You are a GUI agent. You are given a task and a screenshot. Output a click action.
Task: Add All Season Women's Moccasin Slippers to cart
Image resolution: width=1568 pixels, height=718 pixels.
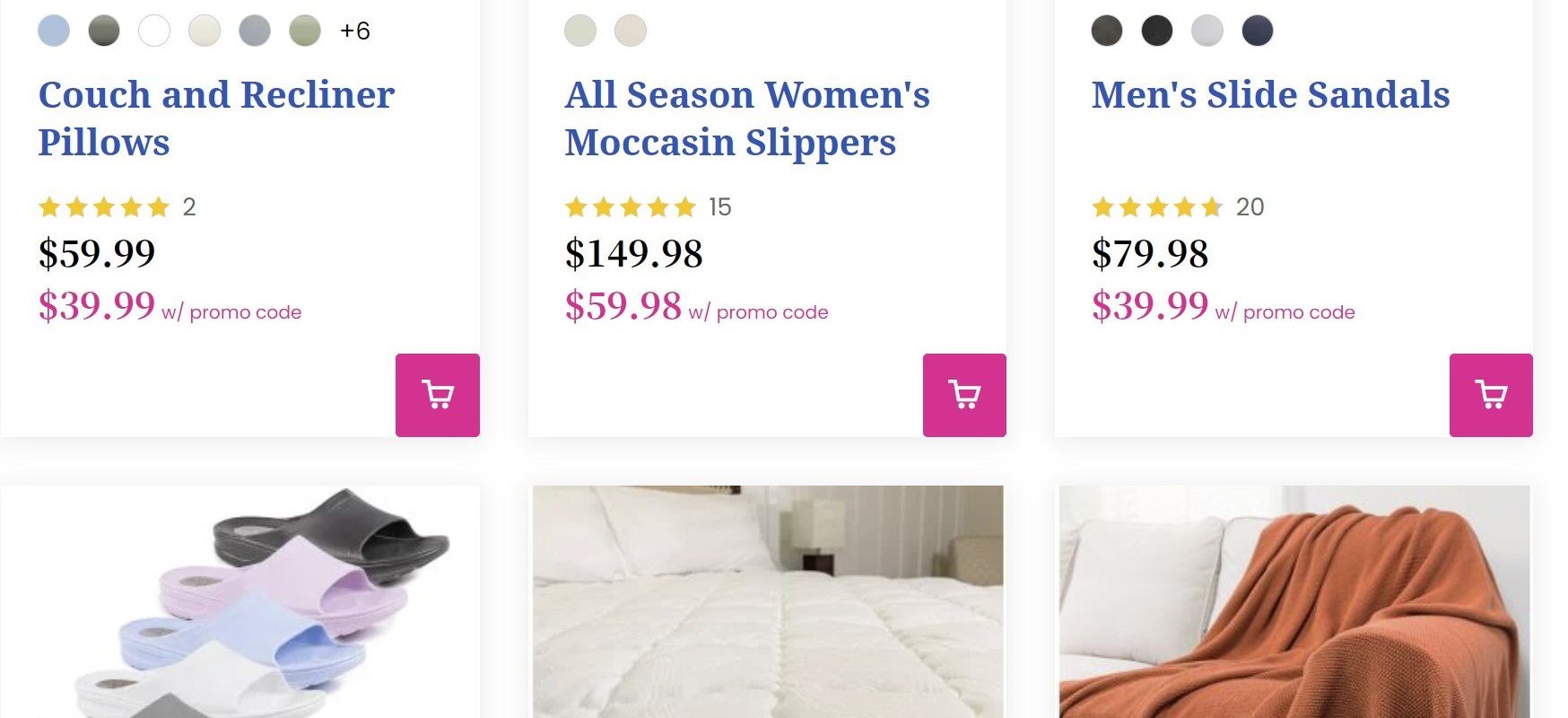tap(964, 395)
